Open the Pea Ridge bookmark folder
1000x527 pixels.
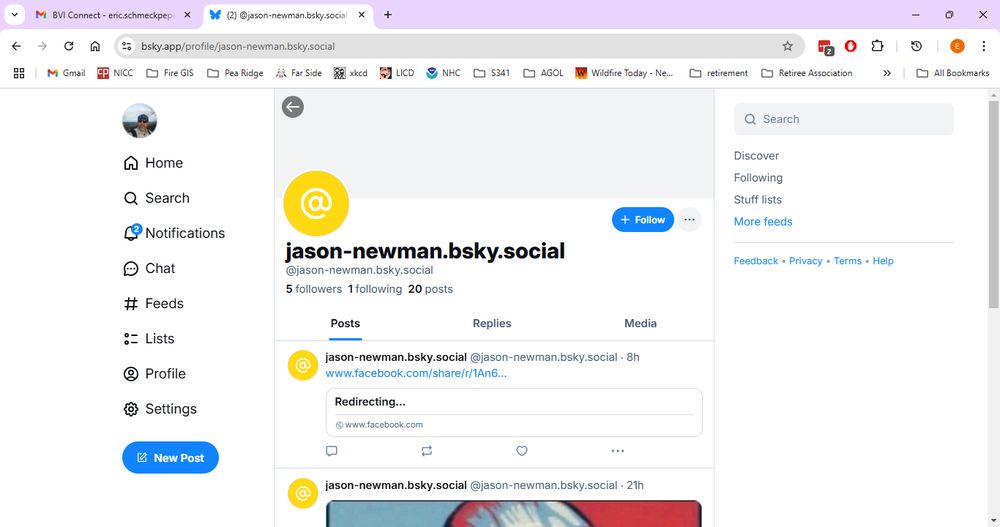(235, 73)
